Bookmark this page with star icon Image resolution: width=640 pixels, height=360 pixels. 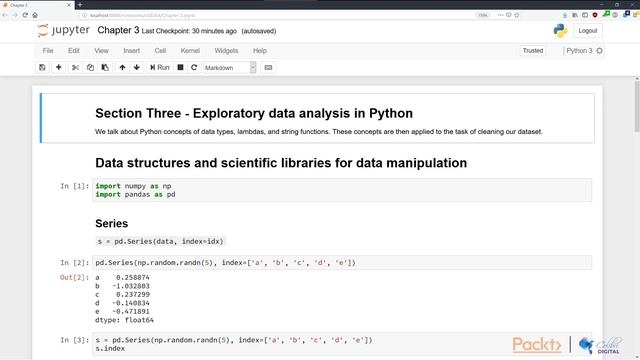point(517,15)
